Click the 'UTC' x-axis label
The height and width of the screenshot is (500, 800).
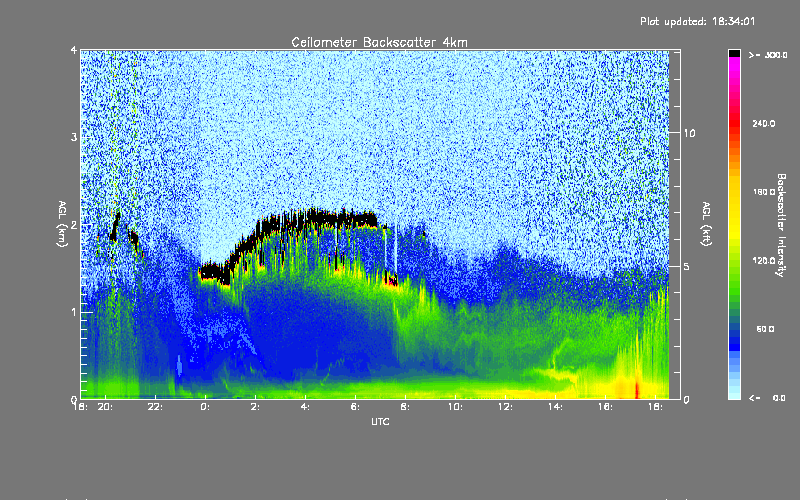click(x=380, y=421)
